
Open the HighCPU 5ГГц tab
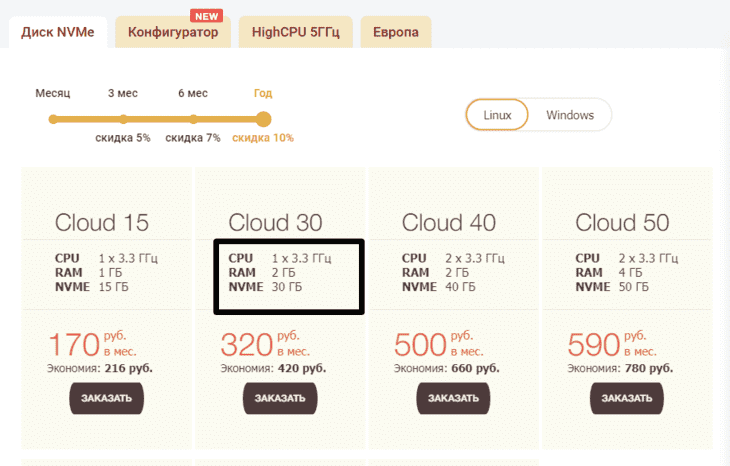[296, 32]
